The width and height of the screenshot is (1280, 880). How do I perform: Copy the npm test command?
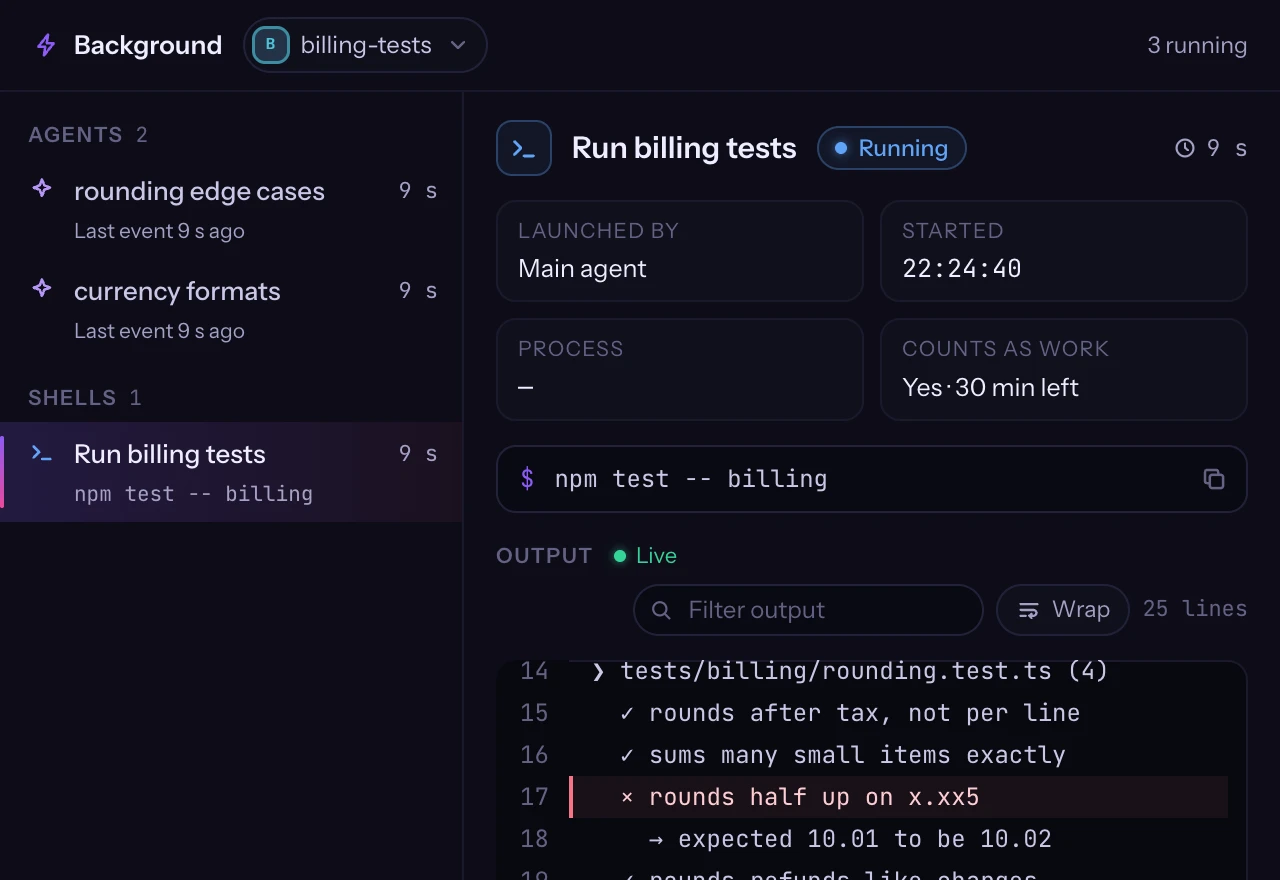click(1214, 479)
